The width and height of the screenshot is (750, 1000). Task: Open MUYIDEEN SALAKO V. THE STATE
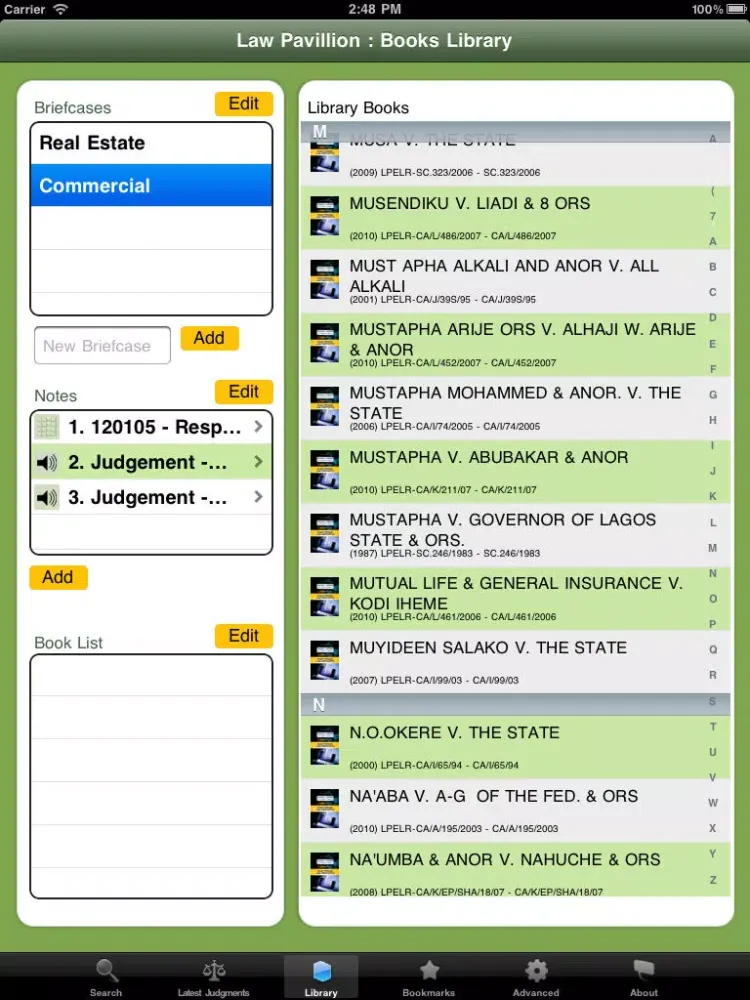tap(514, 661)
